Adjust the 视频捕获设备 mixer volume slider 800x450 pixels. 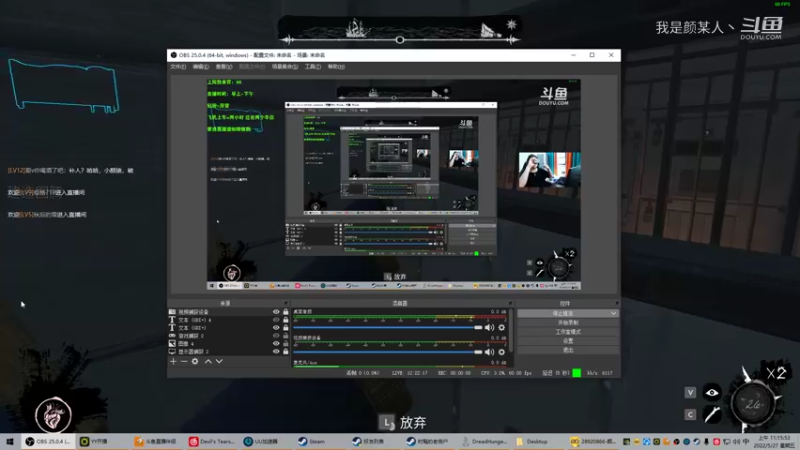388,352
